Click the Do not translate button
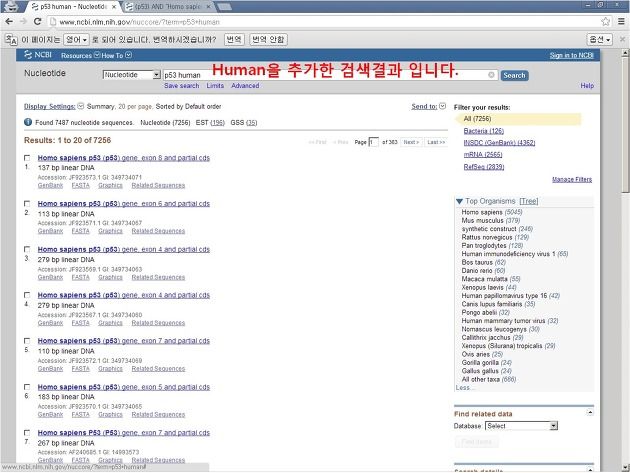 (x=268, y=39)
